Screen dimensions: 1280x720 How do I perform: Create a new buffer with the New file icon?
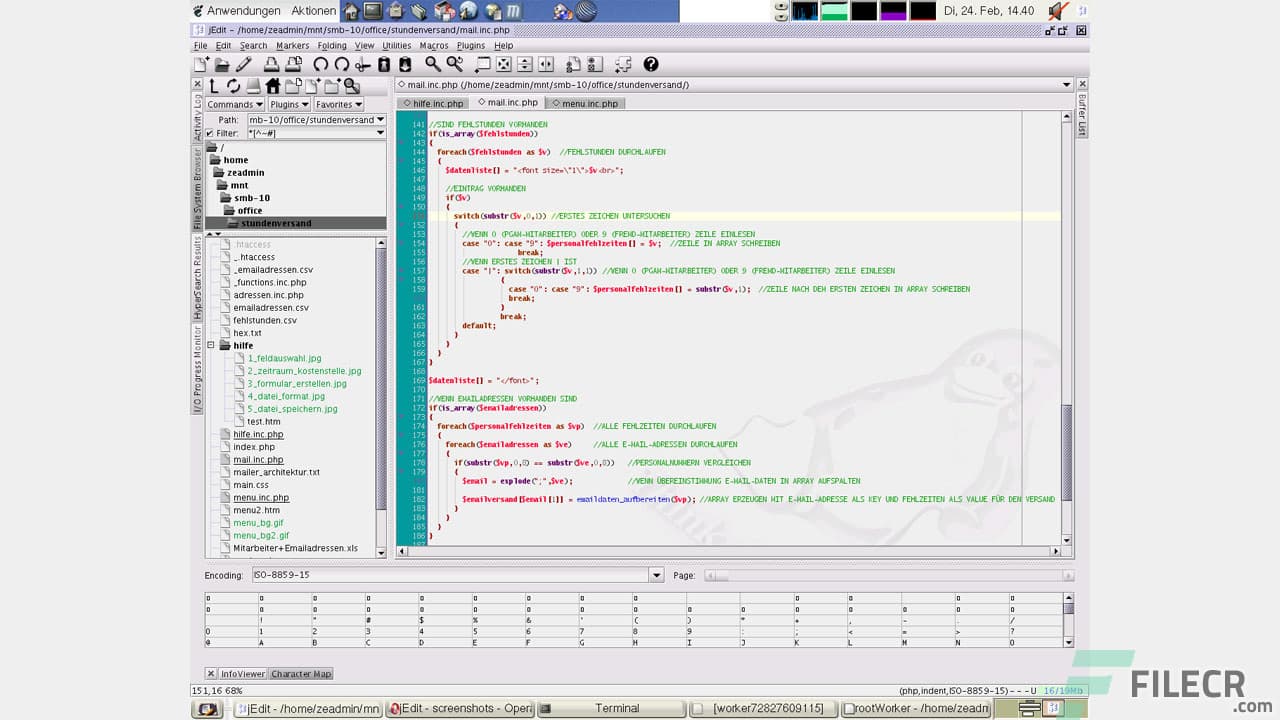point(201,64)
